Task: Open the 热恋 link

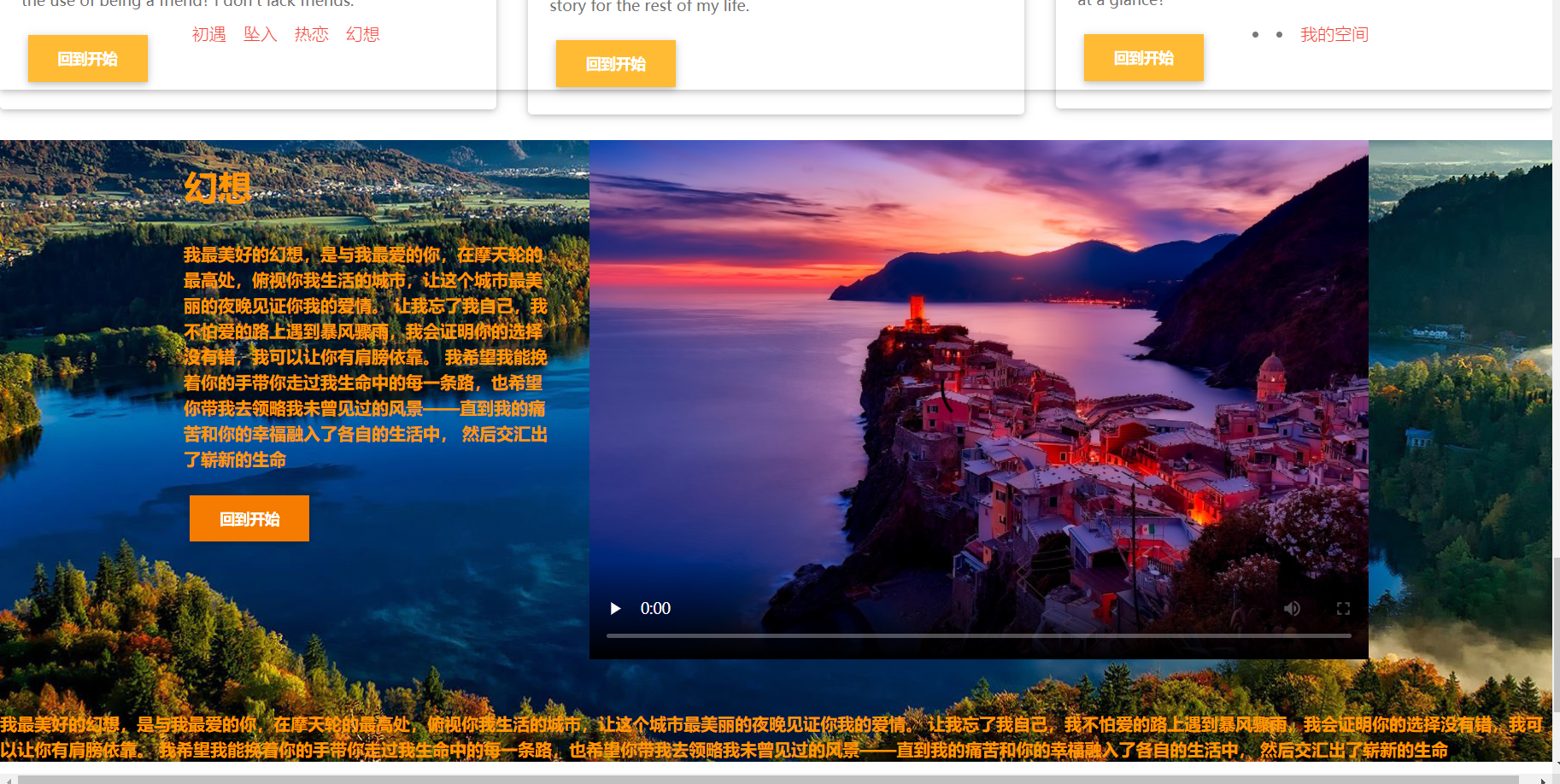Action: [312, 34]
